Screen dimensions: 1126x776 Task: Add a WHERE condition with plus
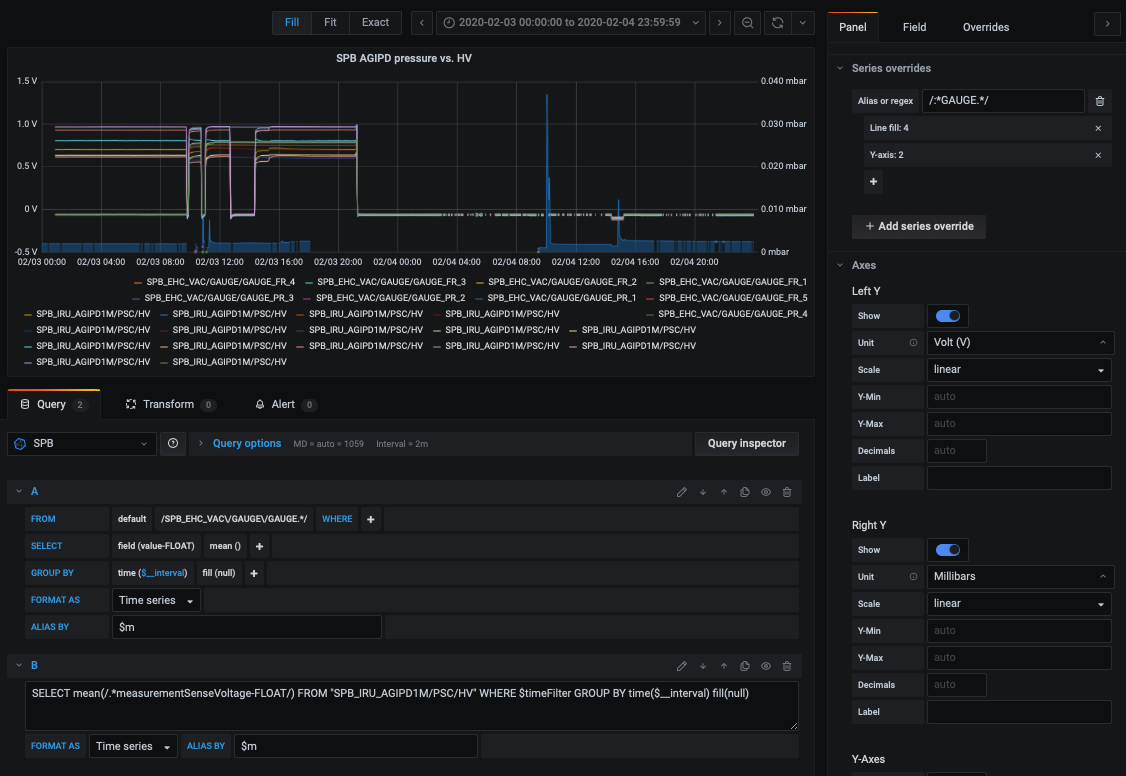point(371,519)
